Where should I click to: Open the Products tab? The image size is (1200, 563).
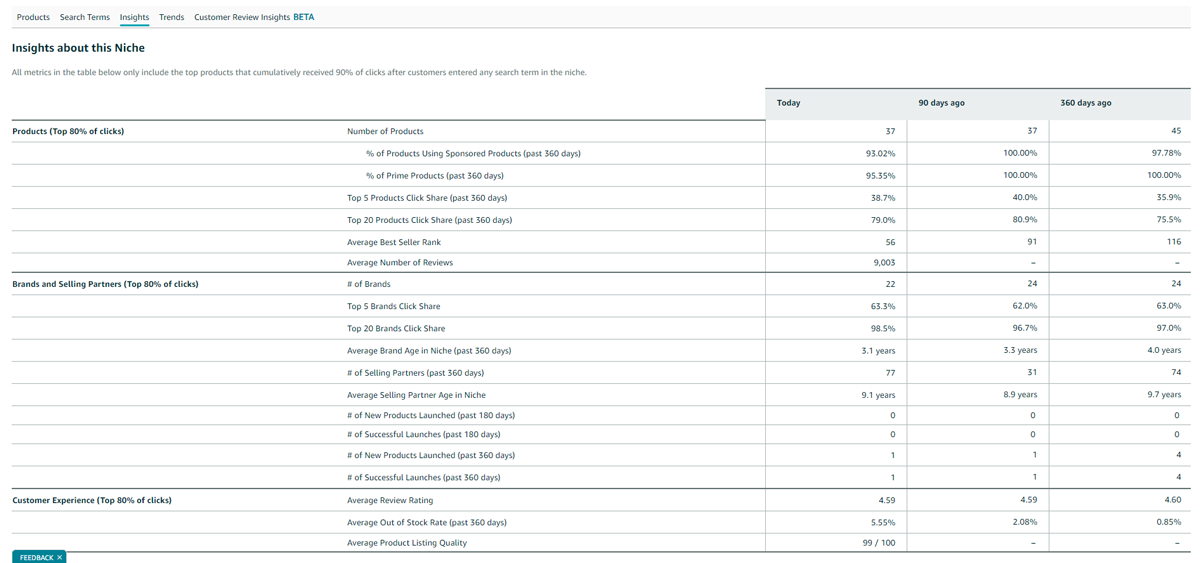(x=33, y=17)
